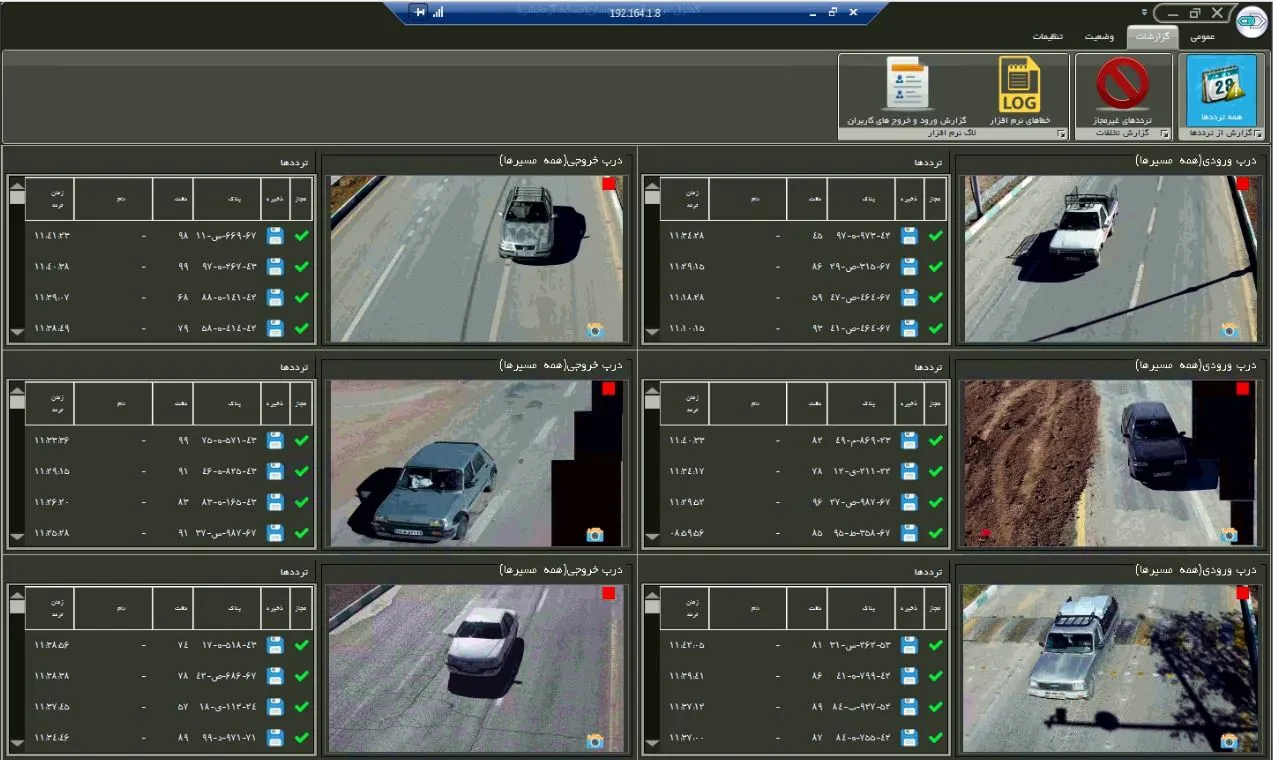Toggle the green check in the ۱۱:۳۹:۴۱ row
This screenshot has width=1273, height=760.
click(x=936, y=676)
